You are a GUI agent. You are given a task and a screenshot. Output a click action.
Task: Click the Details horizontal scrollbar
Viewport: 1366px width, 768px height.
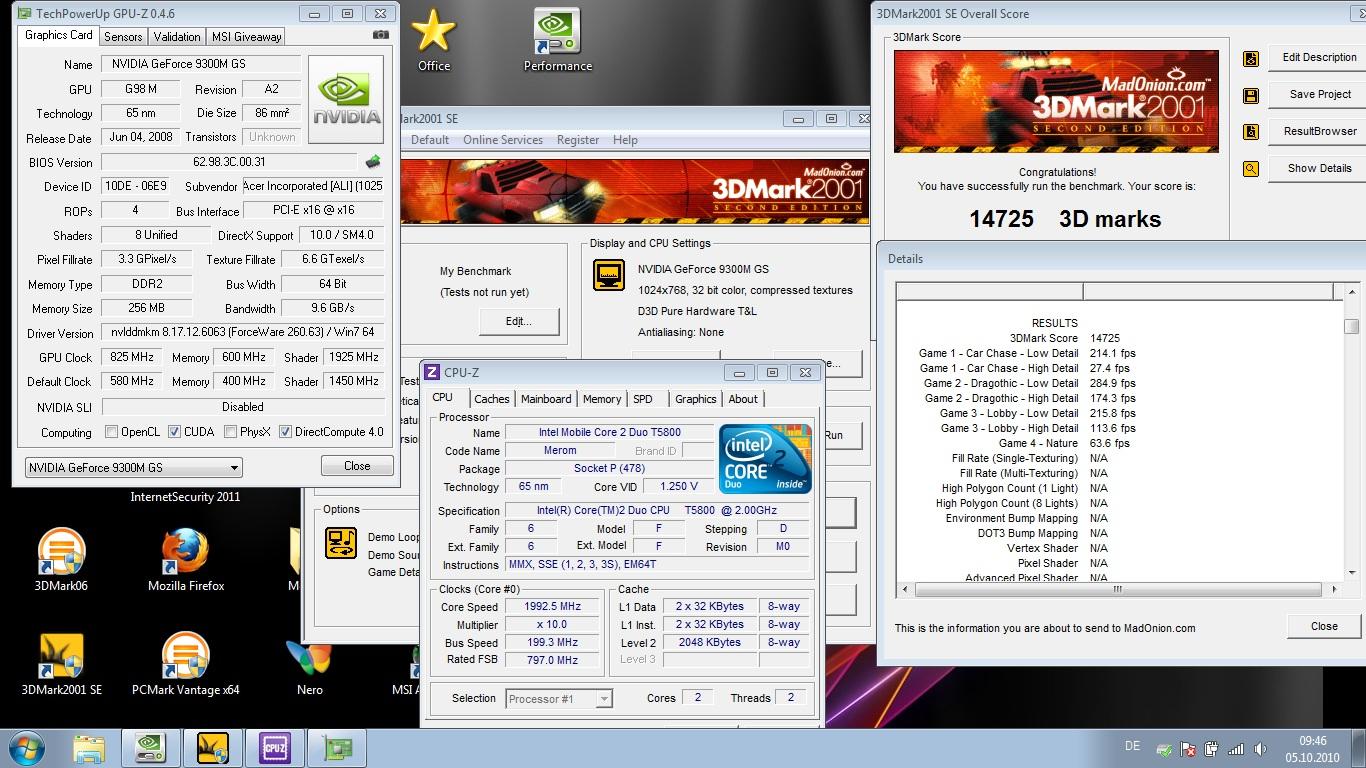(1120, 590)
